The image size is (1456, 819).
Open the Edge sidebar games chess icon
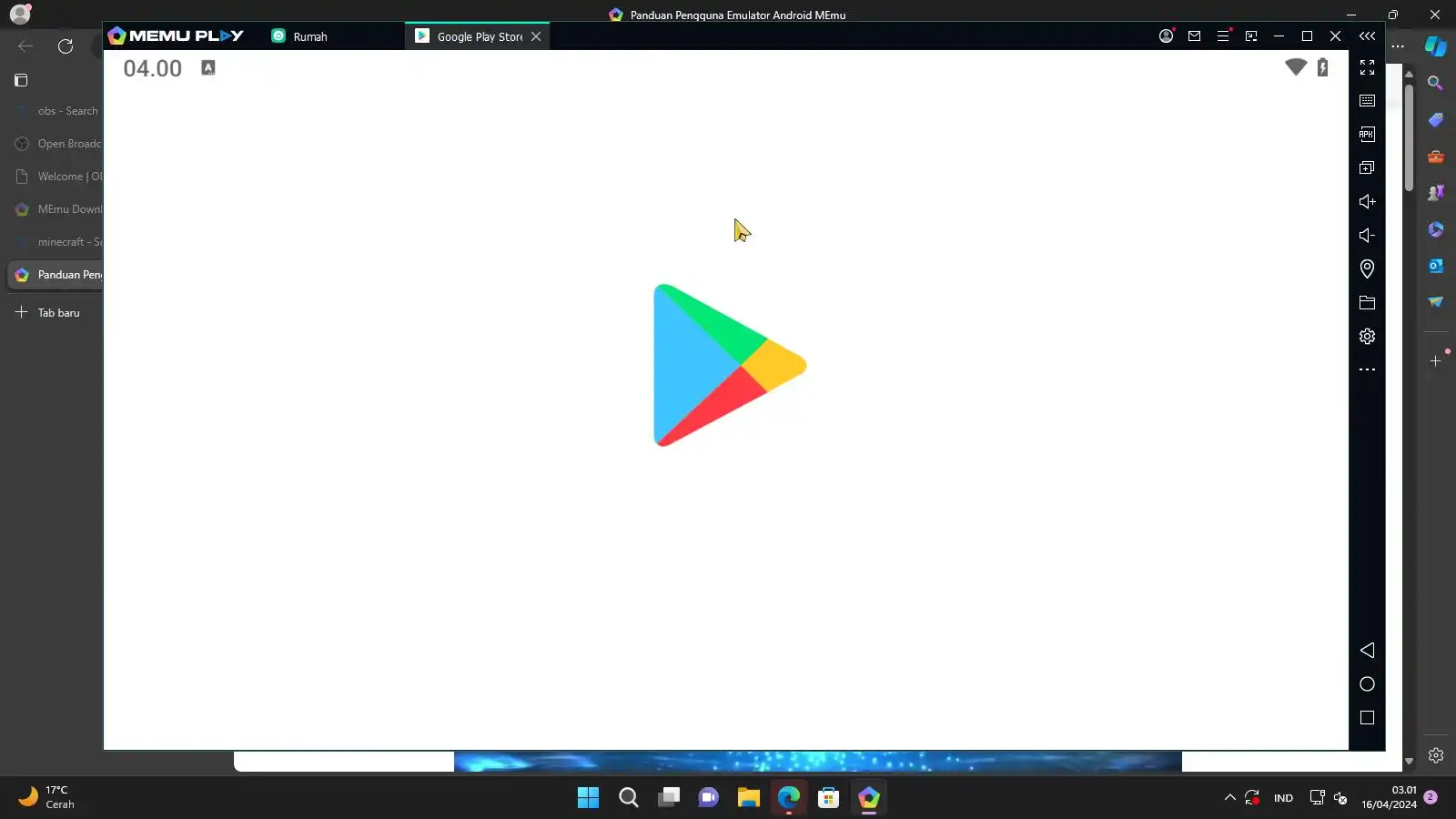(1435, 193)
